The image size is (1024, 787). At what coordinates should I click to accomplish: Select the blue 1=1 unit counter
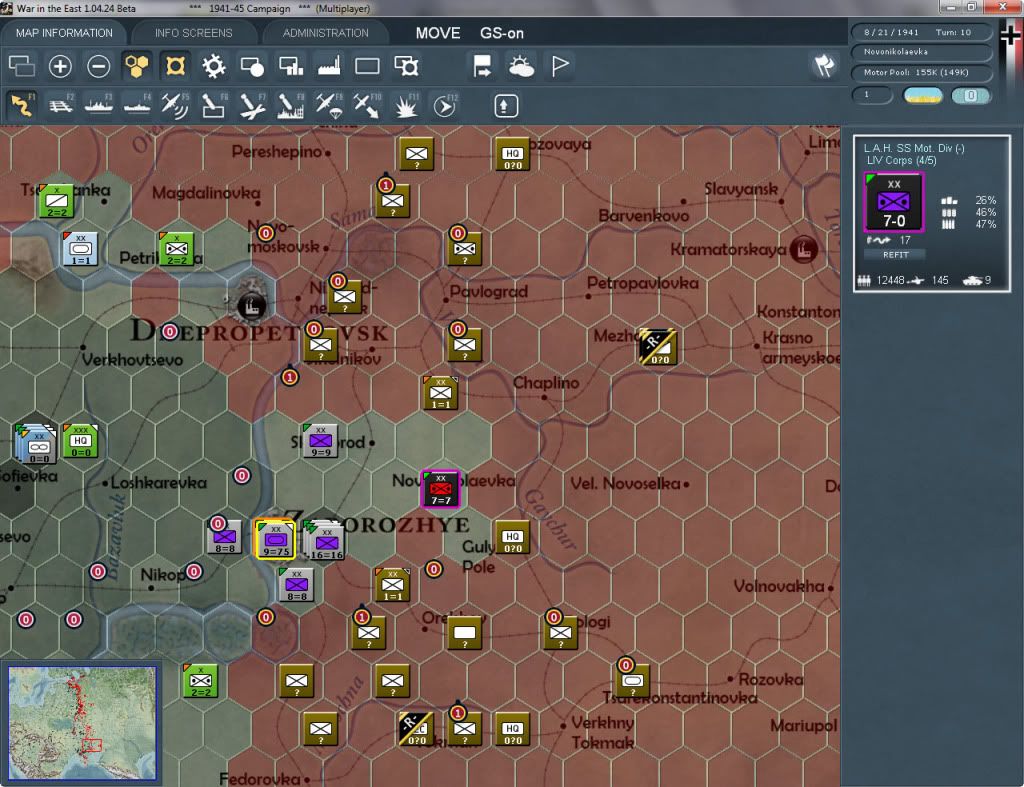pyautogui.click(x=80, y=249)
